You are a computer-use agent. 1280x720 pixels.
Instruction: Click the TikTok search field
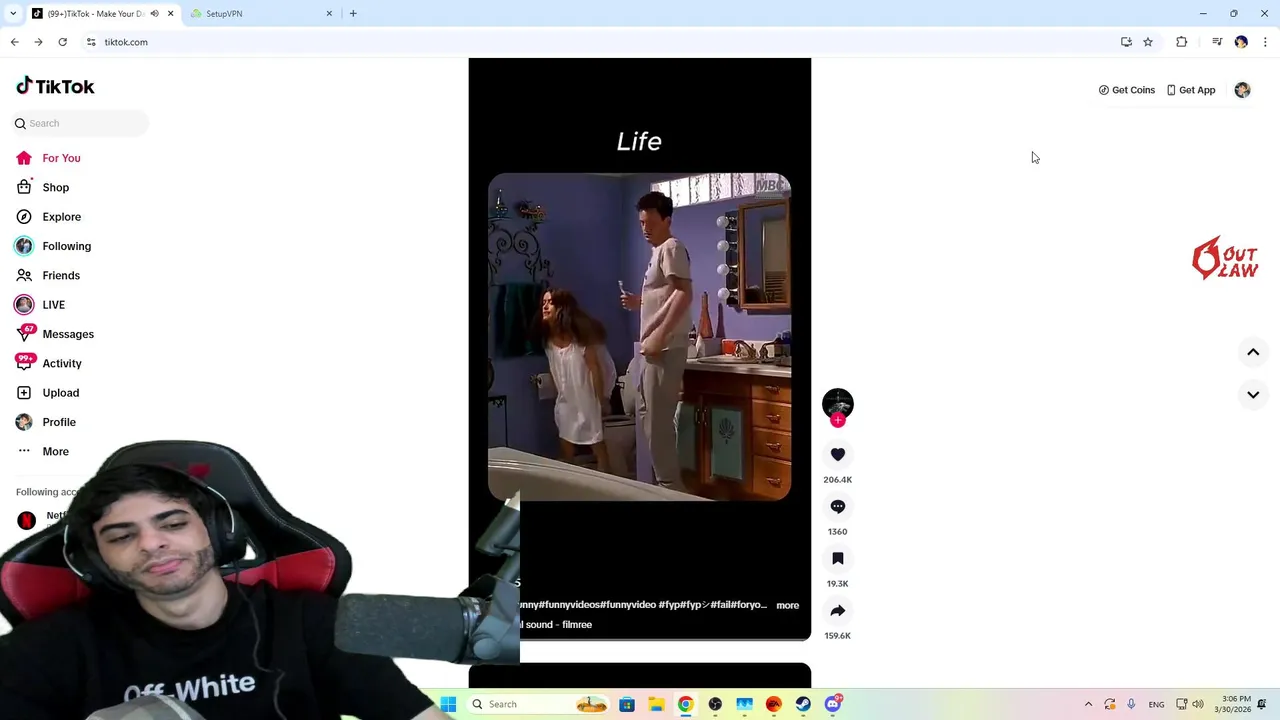(80, 123)
